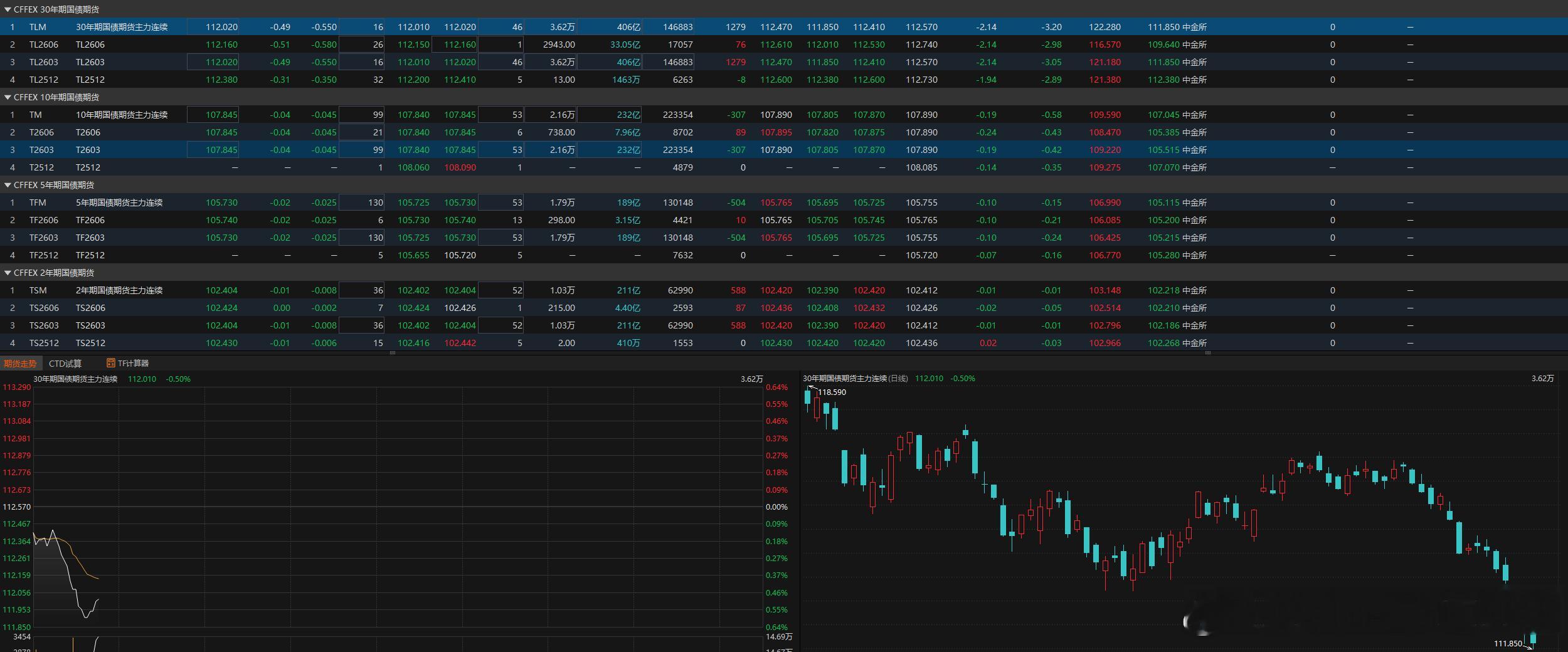Collapse the CFFEX 5年期国债期货 group
Image resolution: width=1568 pixels, height=652 pixels.
(8, 185)
